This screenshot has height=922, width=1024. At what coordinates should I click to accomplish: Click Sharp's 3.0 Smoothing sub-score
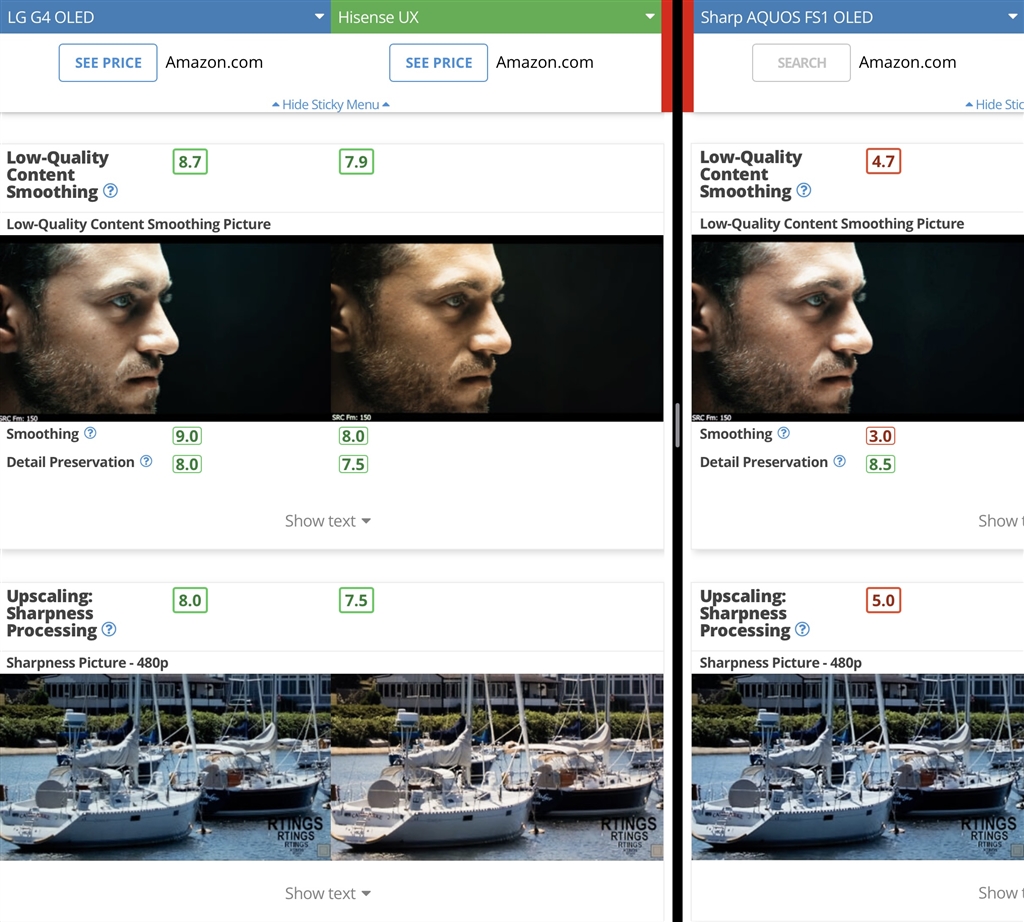(x=880, y=436)
